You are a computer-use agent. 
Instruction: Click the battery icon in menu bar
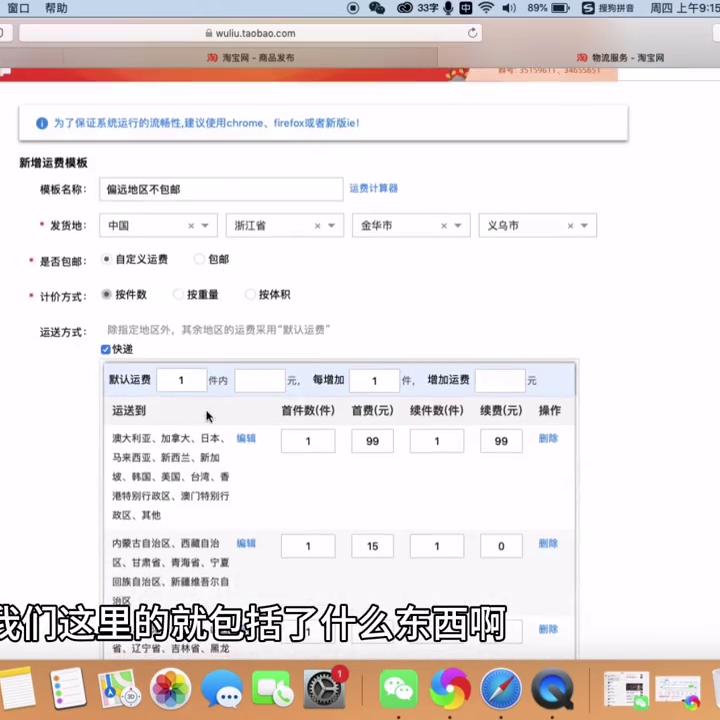click(560, 8)
